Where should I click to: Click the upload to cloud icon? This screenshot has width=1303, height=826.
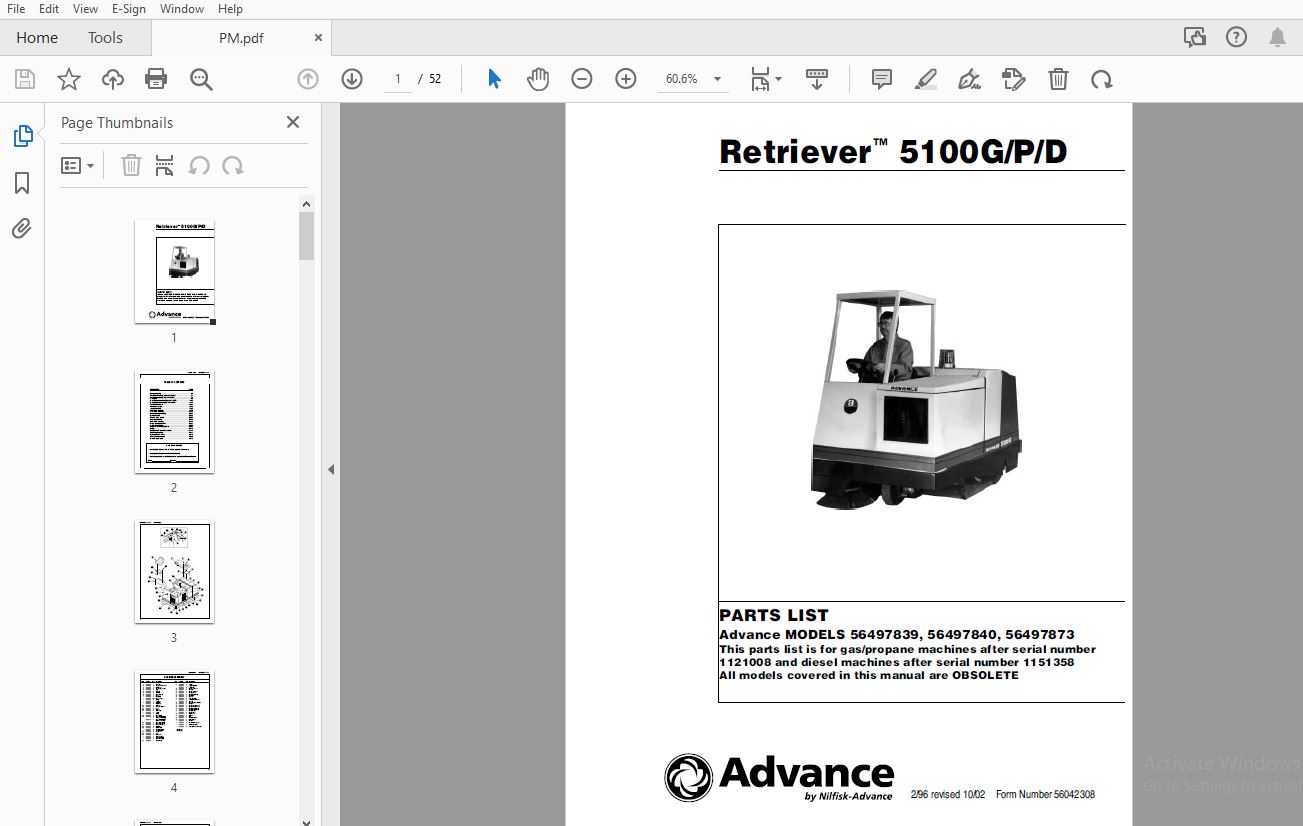click(113, 79)
